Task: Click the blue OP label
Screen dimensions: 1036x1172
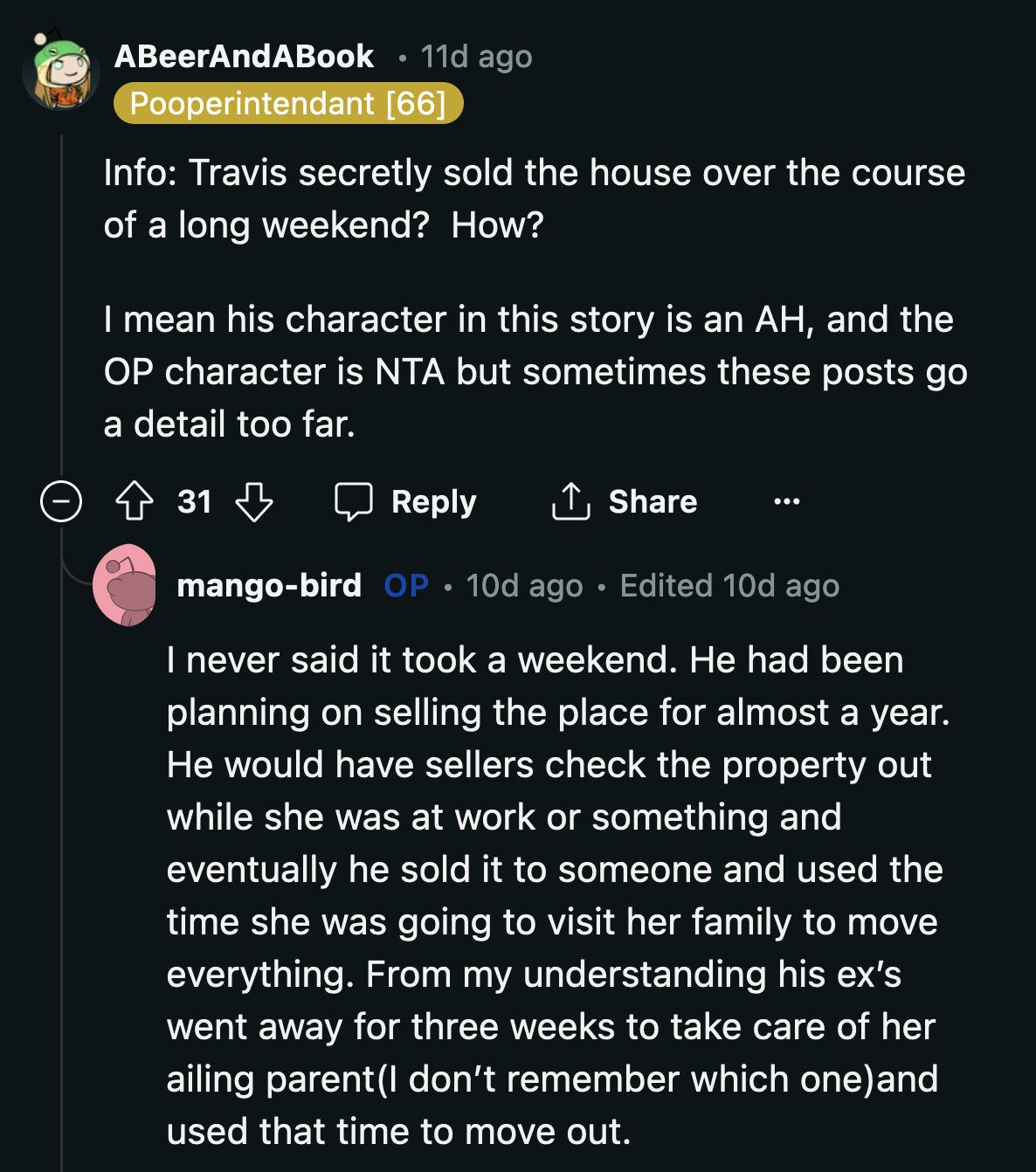Action: (405, 584)
